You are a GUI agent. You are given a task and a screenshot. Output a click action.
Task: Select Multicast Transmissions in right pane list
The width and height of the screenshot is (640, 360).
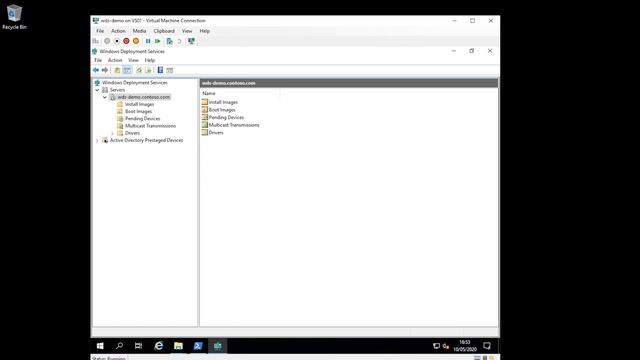(234, 125)
